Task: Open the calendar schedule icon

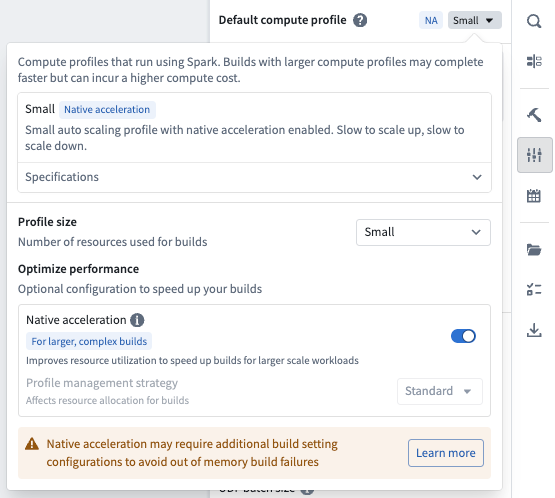Action: 534,195
